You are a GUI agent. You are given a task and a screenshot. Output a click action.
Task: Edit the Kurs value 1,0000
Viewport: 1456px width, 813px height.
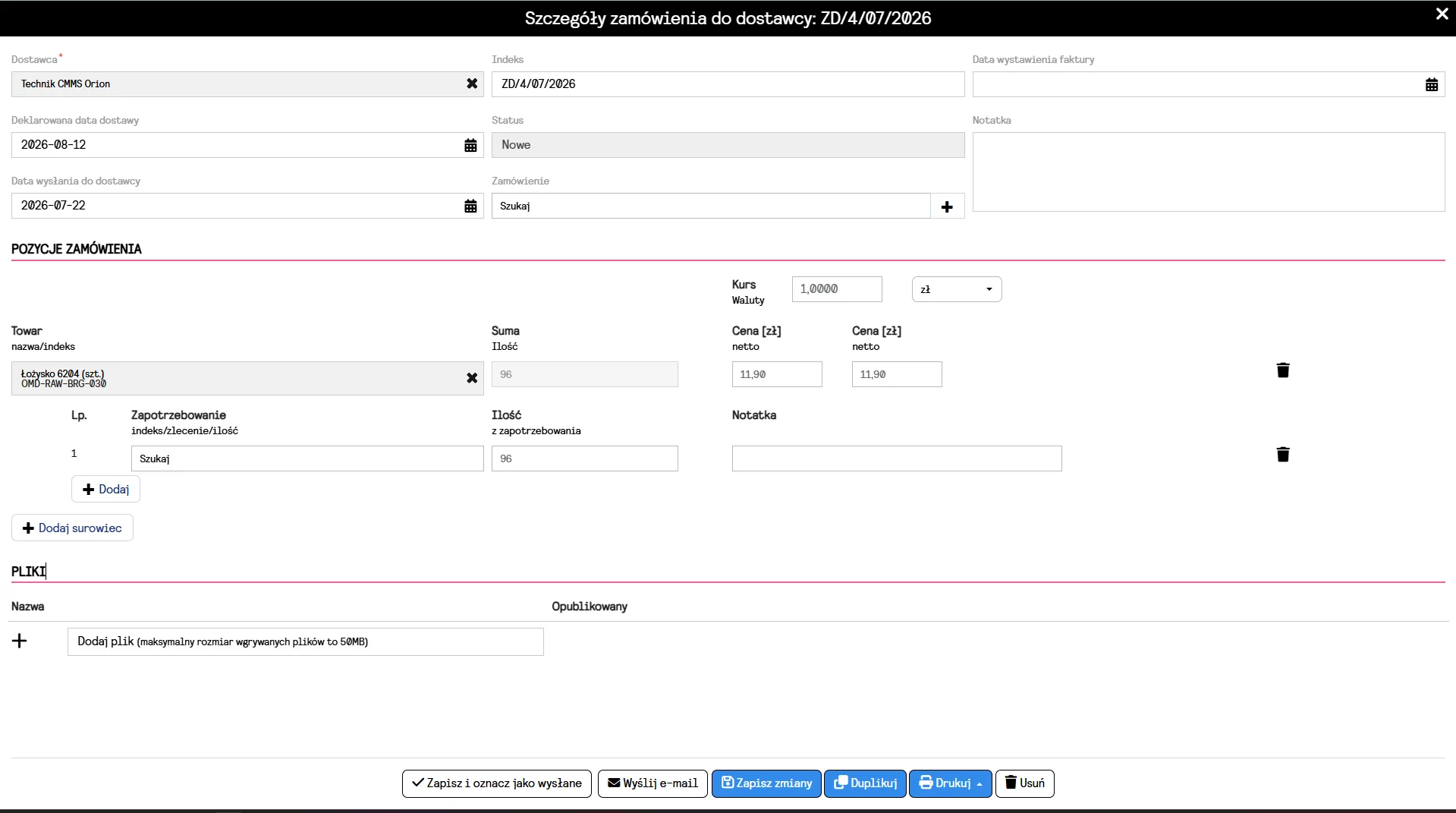click(837, 289)
